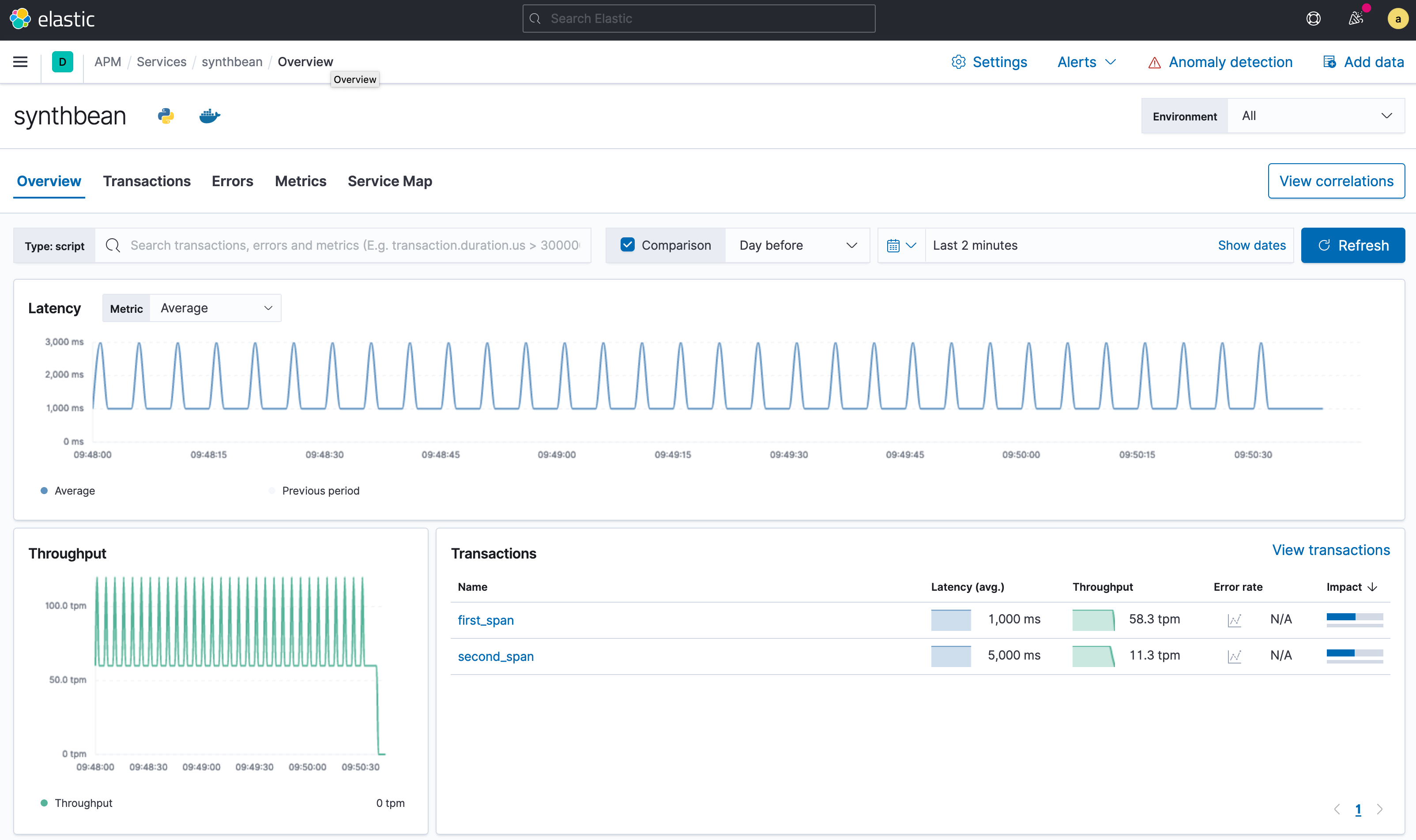Switch to the Service Map tab

click(x=389, y=181)
